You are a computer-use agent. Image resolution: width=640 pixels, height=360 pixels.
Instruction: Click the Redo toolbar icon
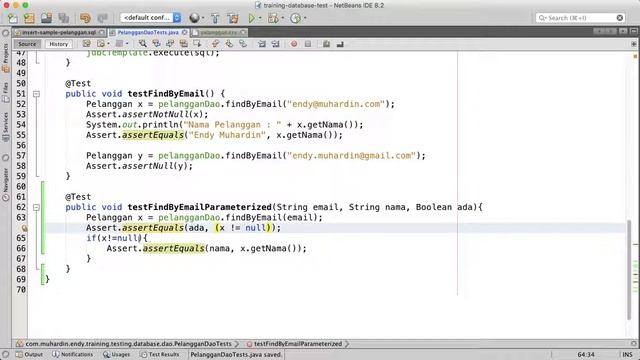(102, 18)
